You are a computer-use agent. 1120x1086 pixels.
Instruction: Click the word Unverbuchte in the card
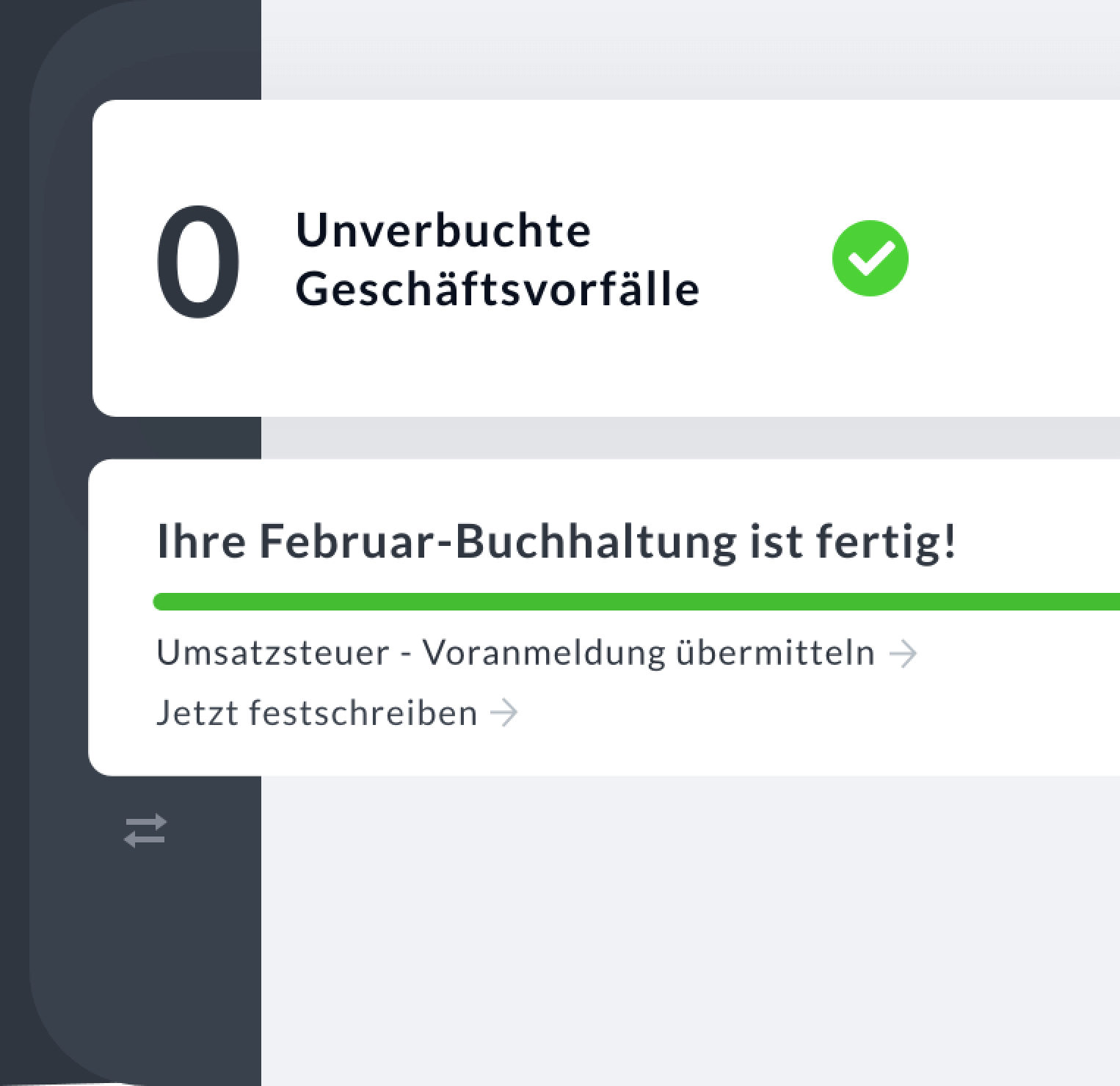pyautogui.click(x=443, y=230)
